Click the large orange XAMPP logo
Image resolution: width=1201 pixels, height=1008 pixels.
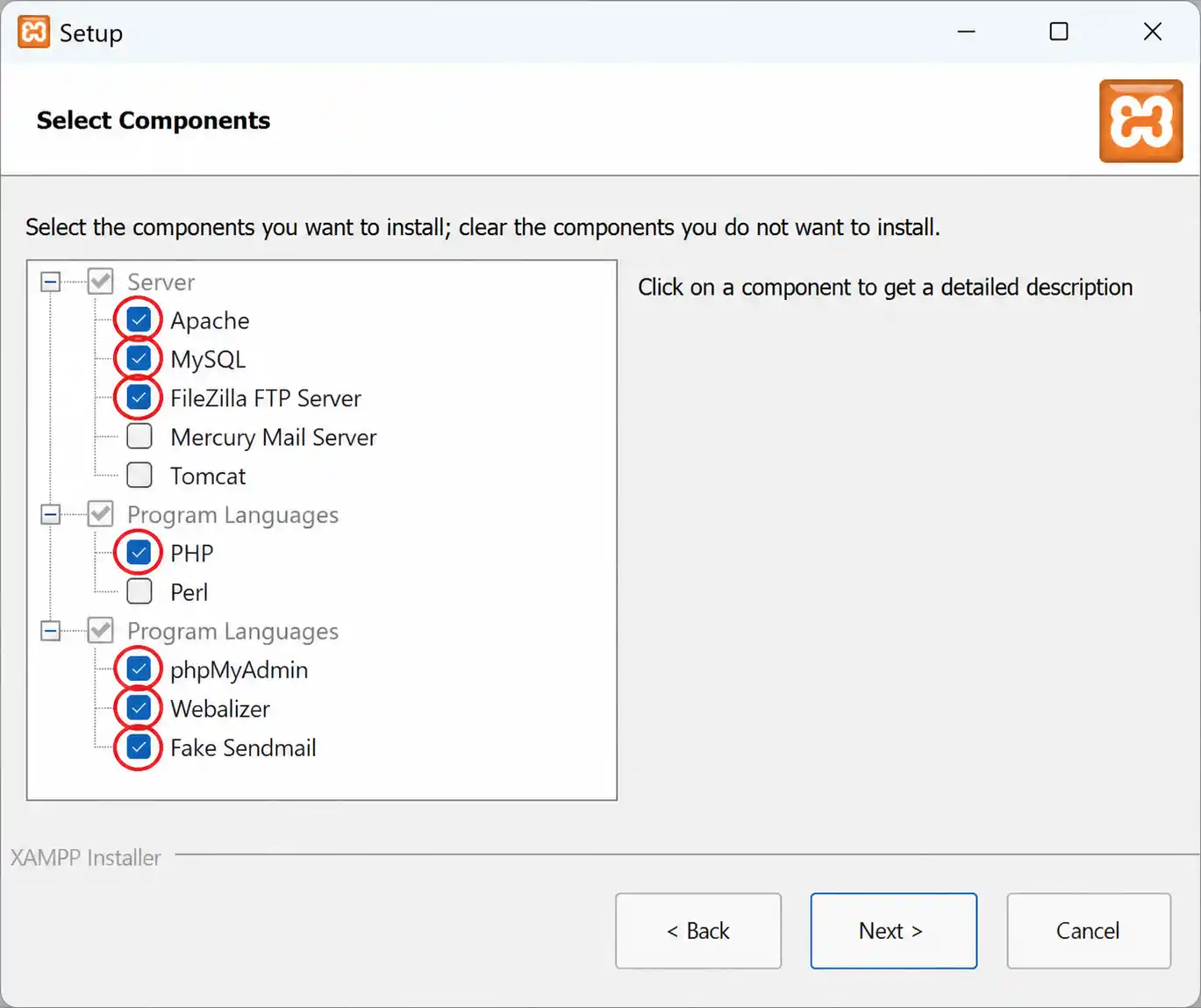pyautogui.click(x=1141, y=121)
